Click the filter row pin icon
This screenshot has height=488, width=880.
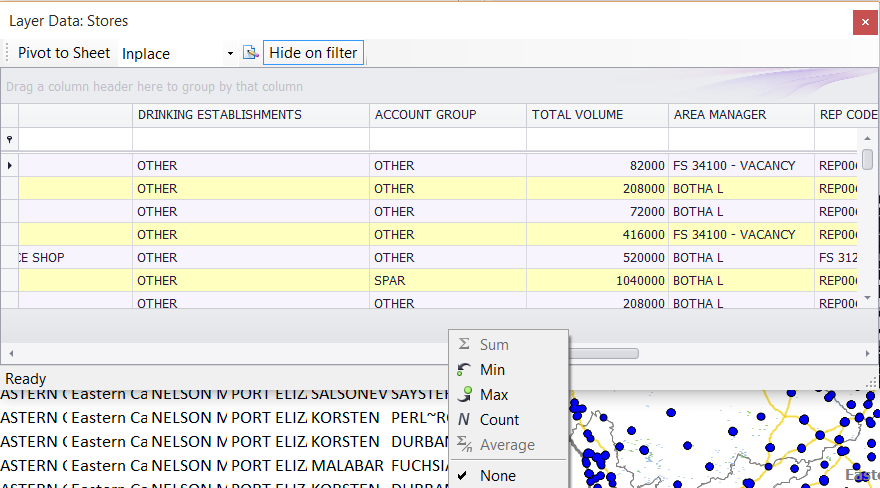[10, 140]
